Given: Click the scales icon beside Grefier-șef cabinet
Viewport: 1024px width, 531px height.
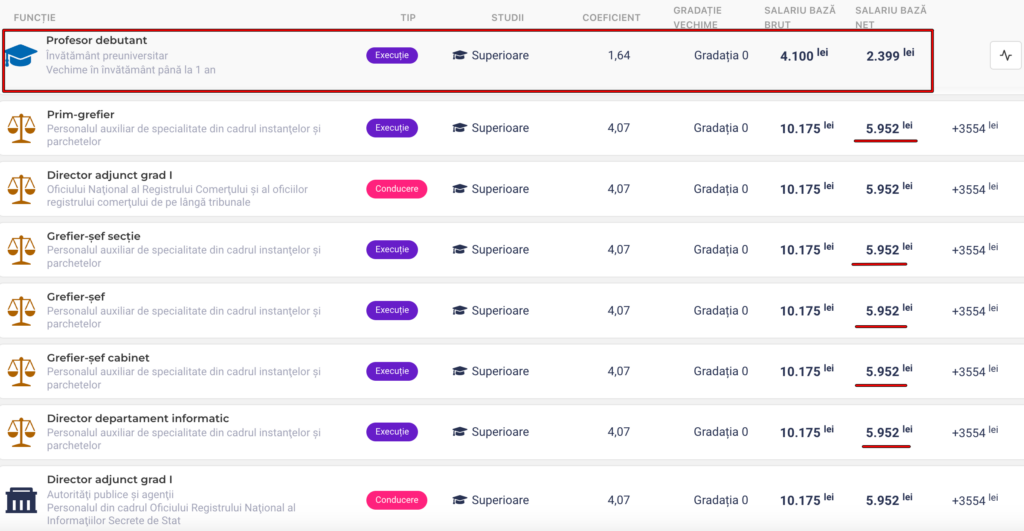Looking at the screenshot, I should (21, 371).
